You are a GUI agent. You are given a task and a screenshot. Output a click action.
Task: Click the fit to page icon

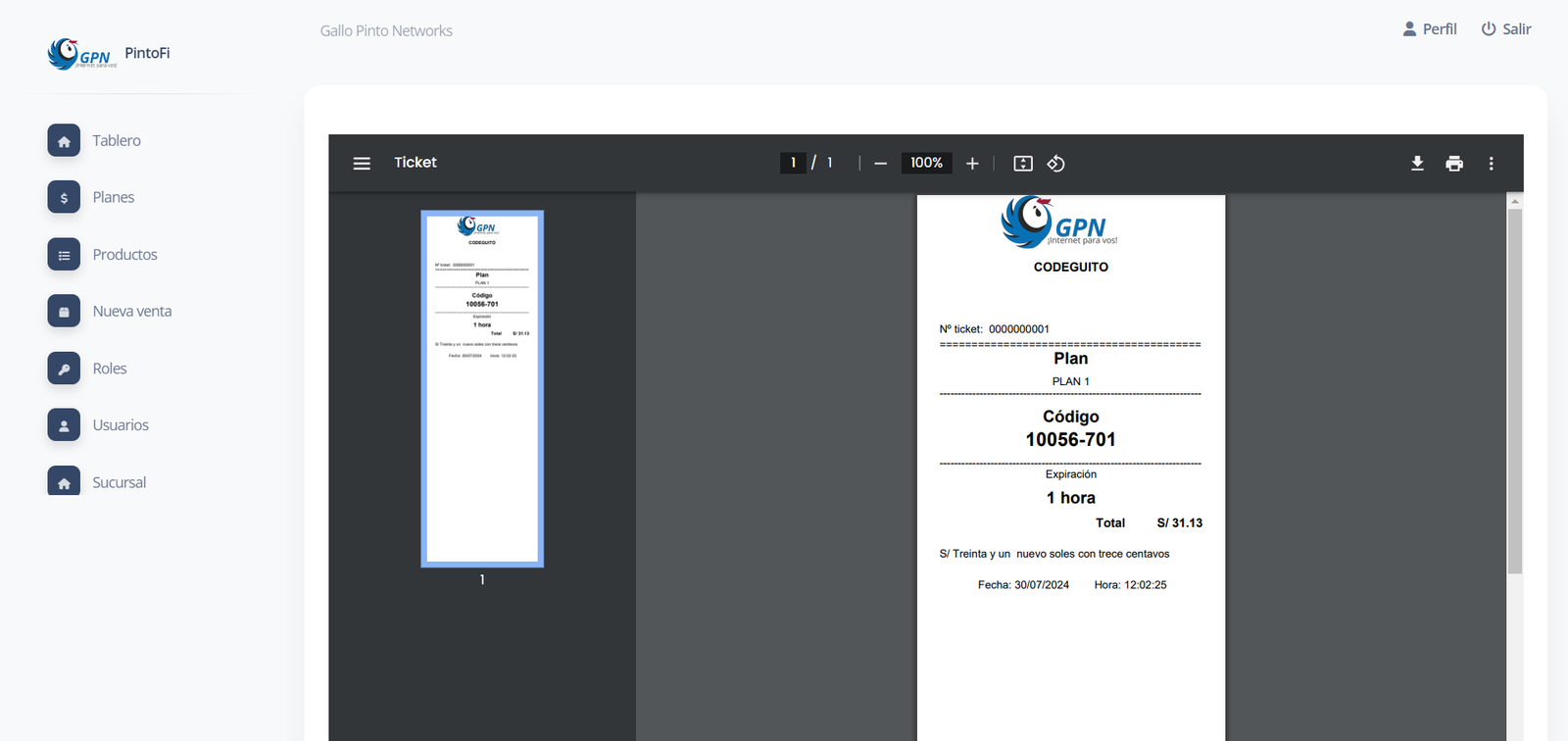point(1022,164)
